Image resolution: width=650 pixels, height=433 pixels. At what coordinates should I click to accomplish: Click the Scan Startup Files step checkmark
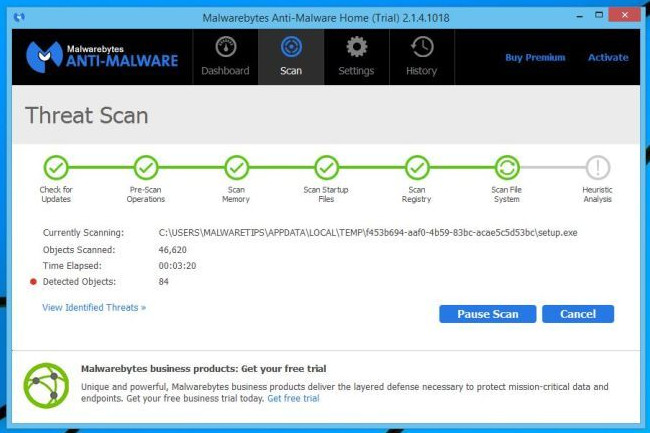click(326, 168)
